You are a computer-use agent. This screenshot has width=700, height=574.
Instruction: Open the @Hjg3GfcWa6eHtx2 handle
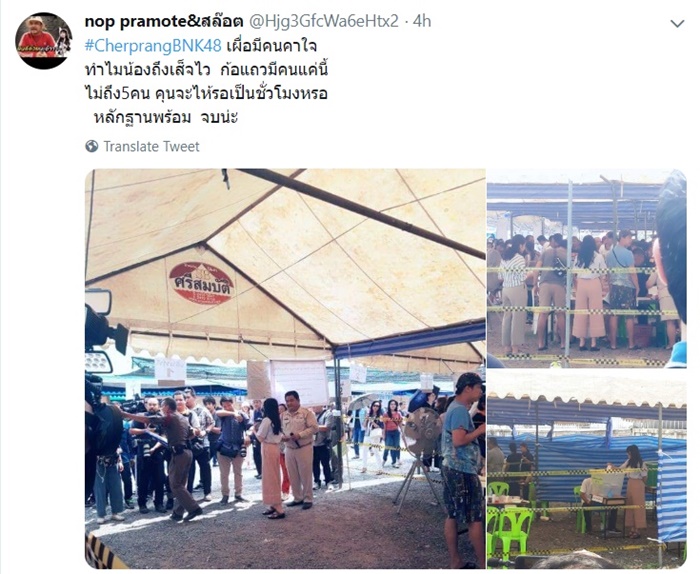[x=323, y=21]
